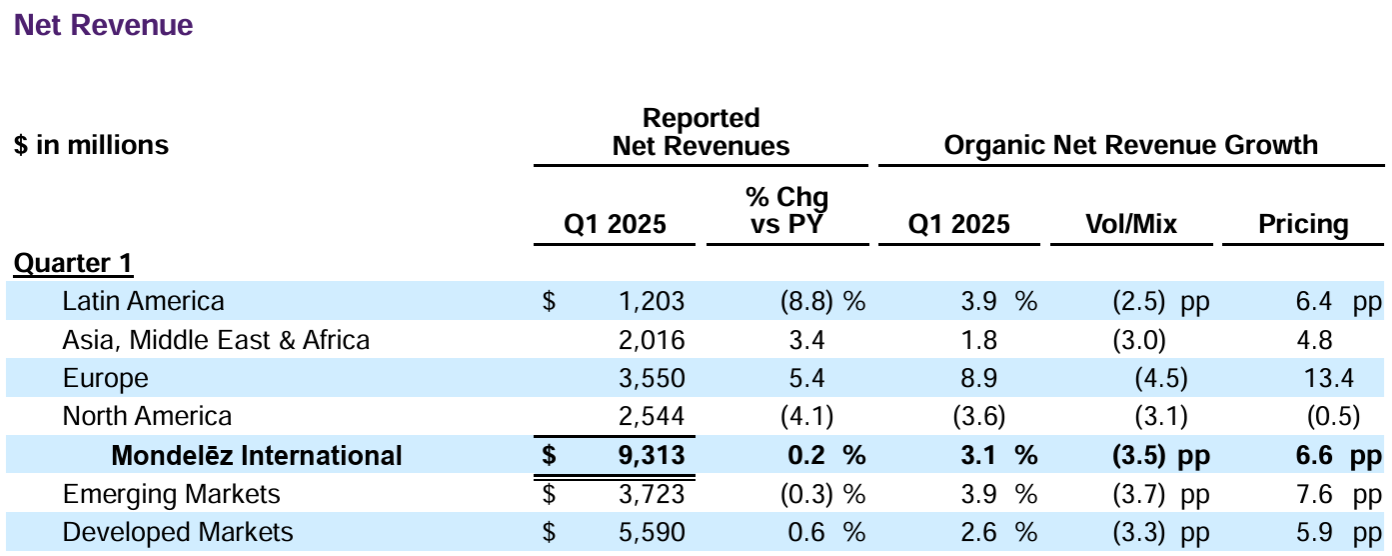This screenshot has height=556, width=1392.
Task: Select Europe organic growth value 8.9
Action: coord(979,378)
